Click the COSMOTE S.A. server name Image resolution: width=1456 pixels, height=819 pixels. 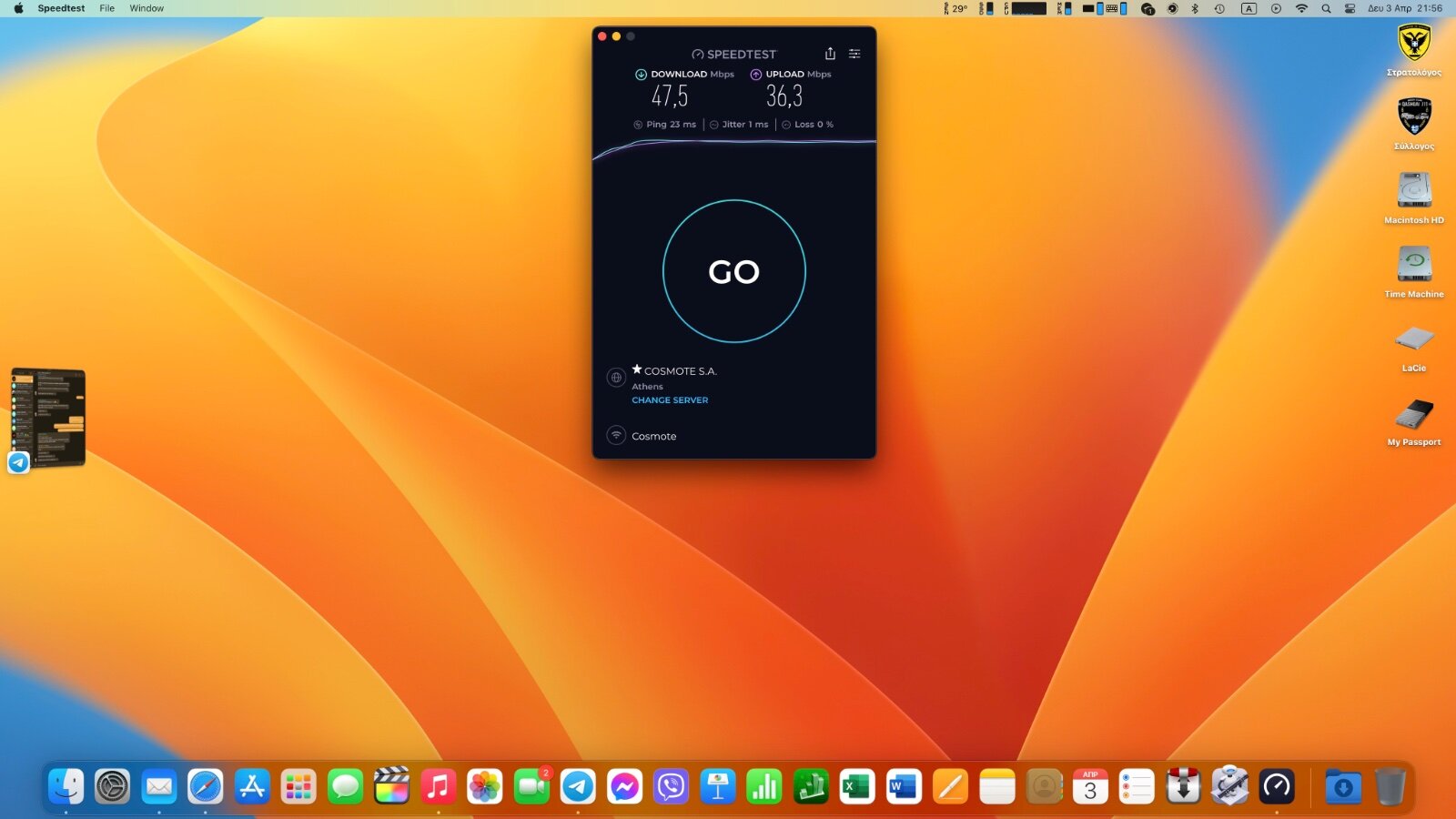[x=681, y=371]
